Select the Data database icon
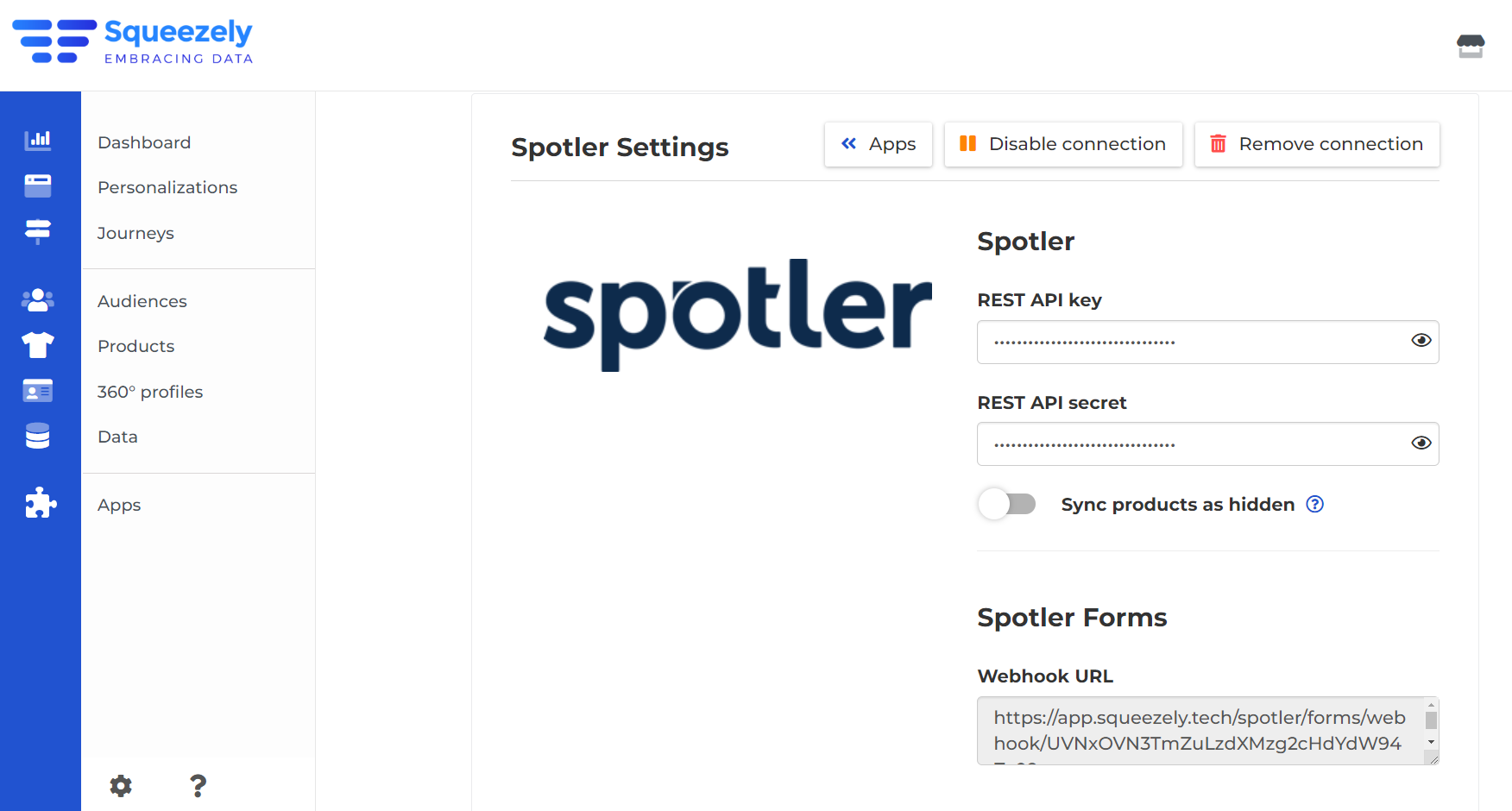This screenshot has width=1512, height=811. [38, 436]
